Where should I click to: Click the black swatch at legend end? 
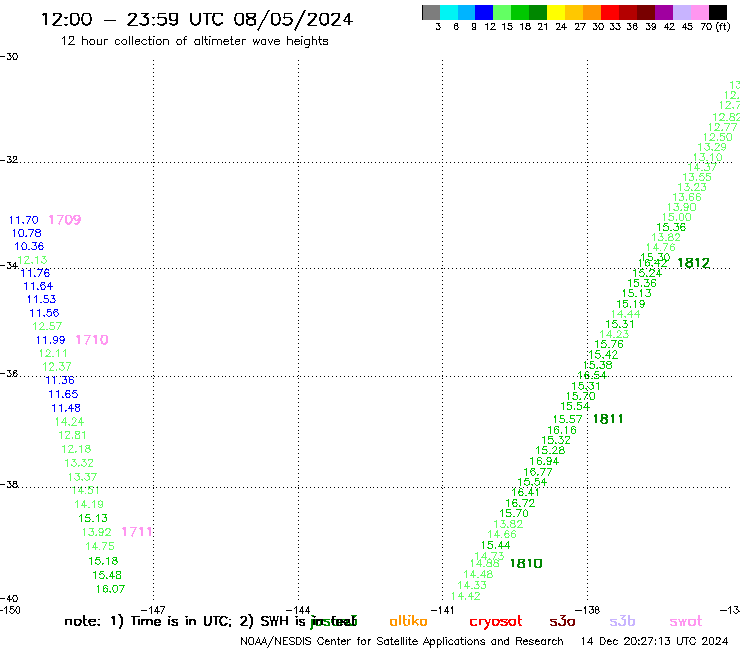[717, 12]
